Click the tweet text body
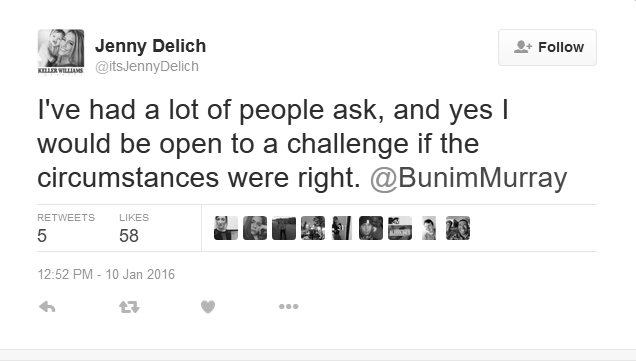 [x=302, y=144]
